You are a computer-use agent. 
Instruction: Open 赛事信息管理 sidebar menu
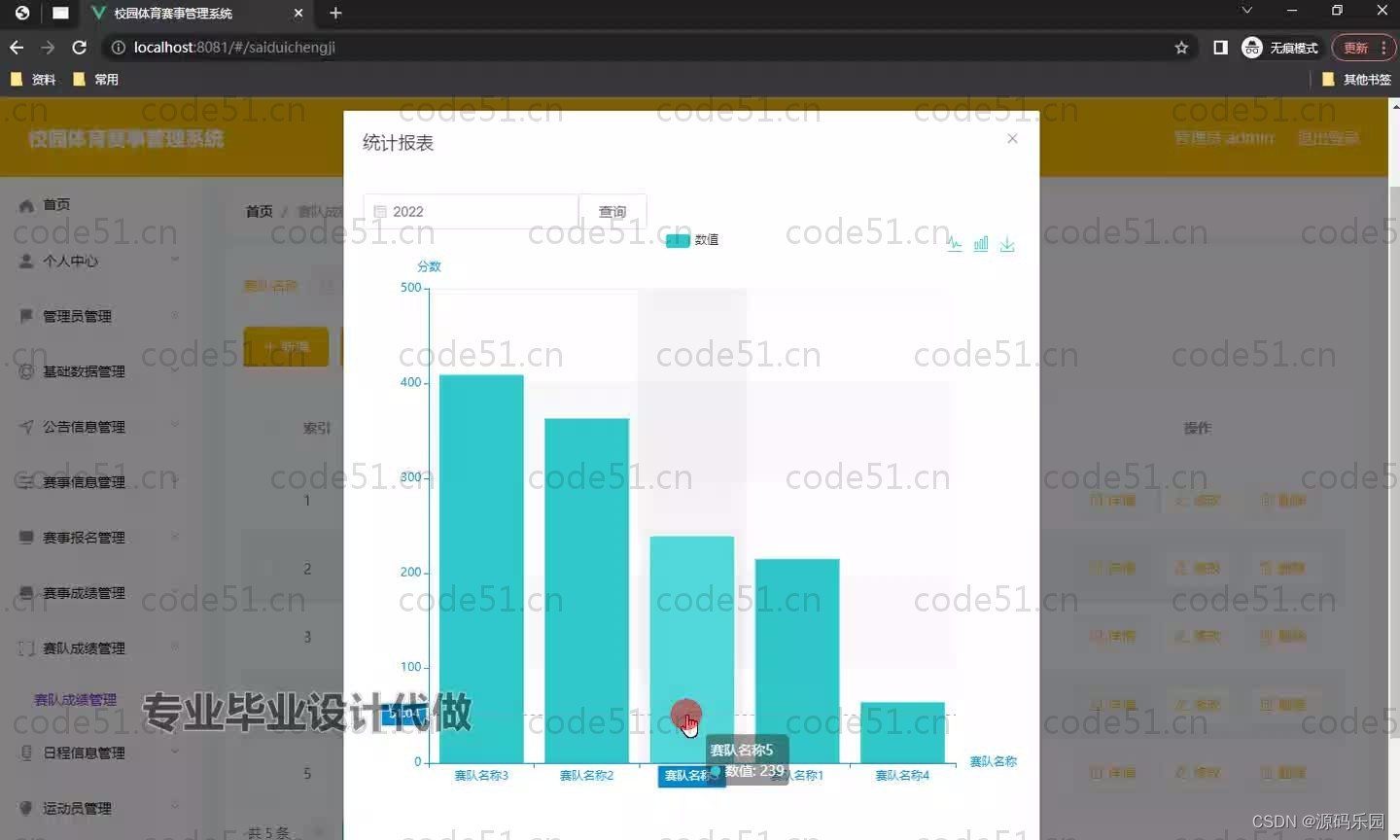click(84, 482)
